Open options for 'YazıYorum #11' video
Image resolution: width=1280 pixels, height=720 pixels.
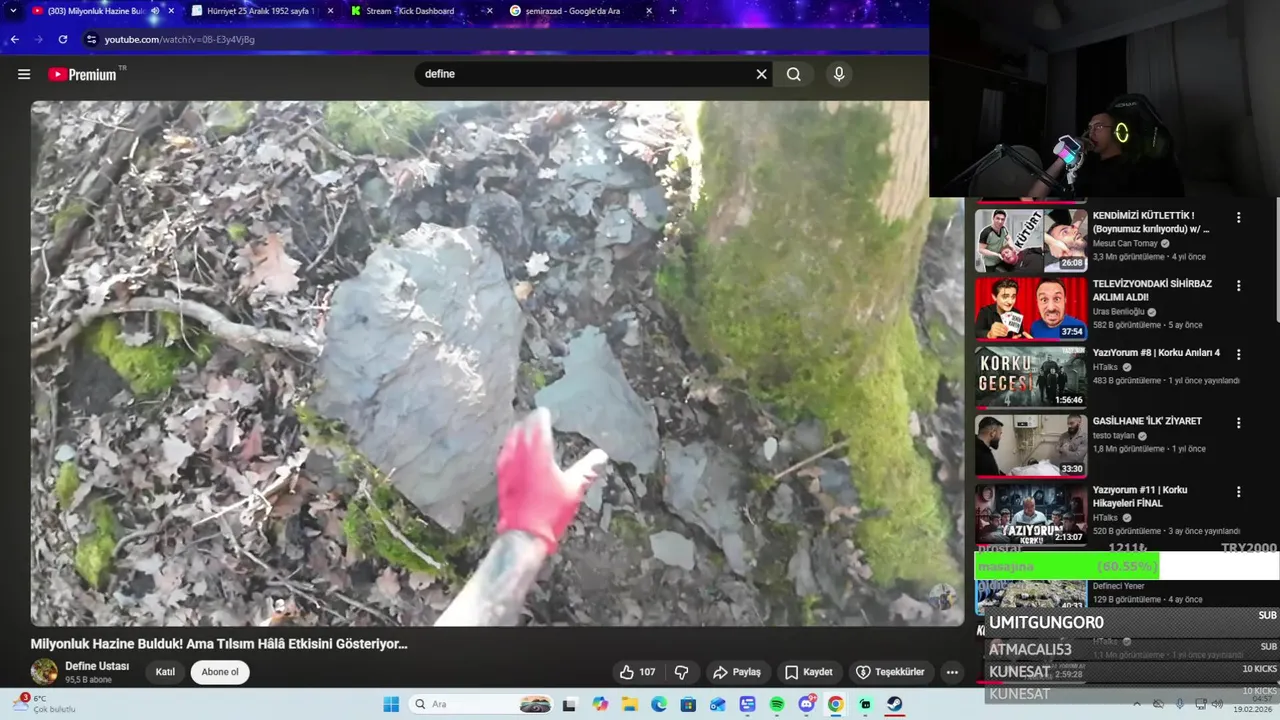click(x=1238, y=492)
